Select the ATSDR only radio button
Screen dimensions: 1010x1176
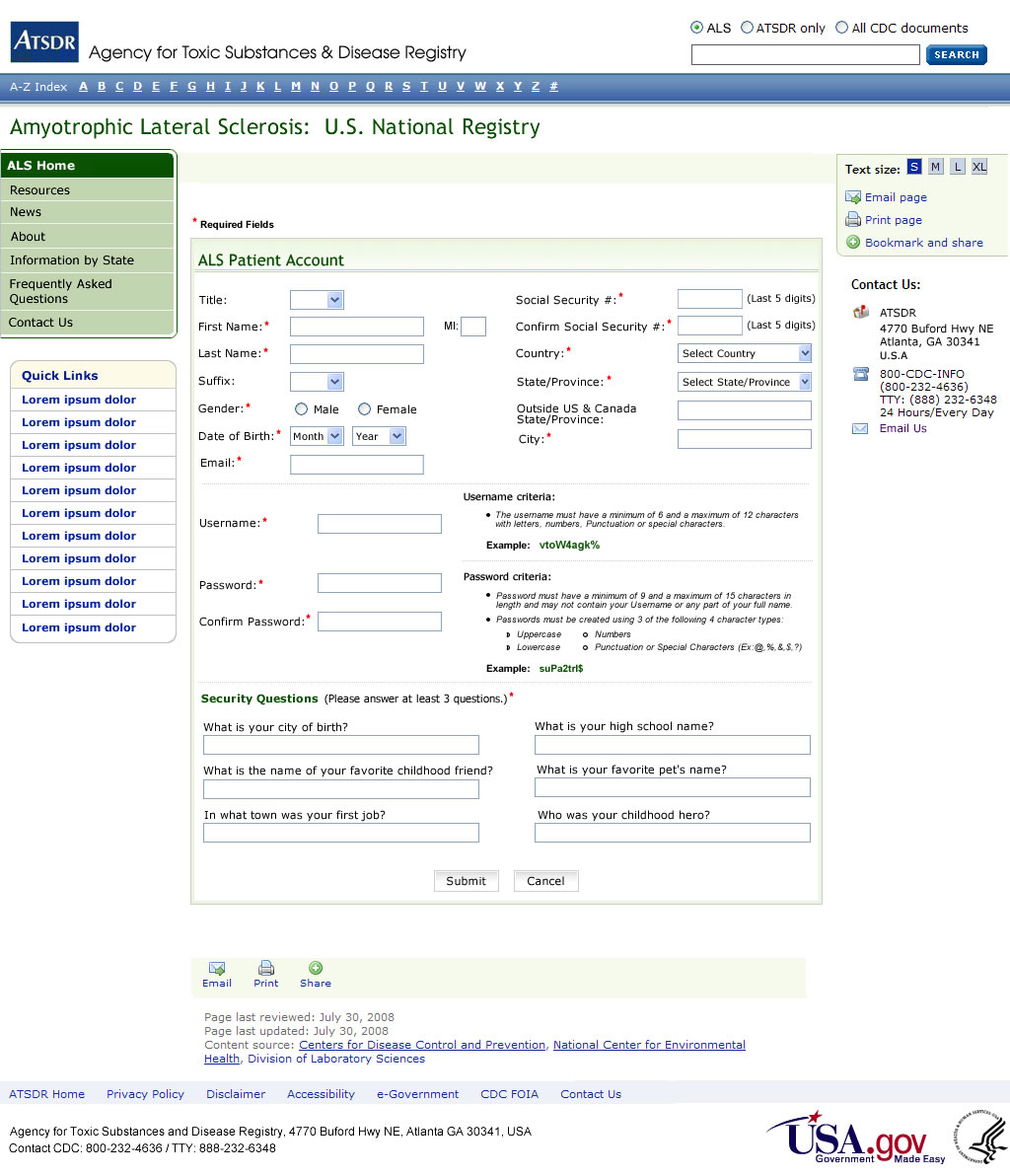click(747, 28)
